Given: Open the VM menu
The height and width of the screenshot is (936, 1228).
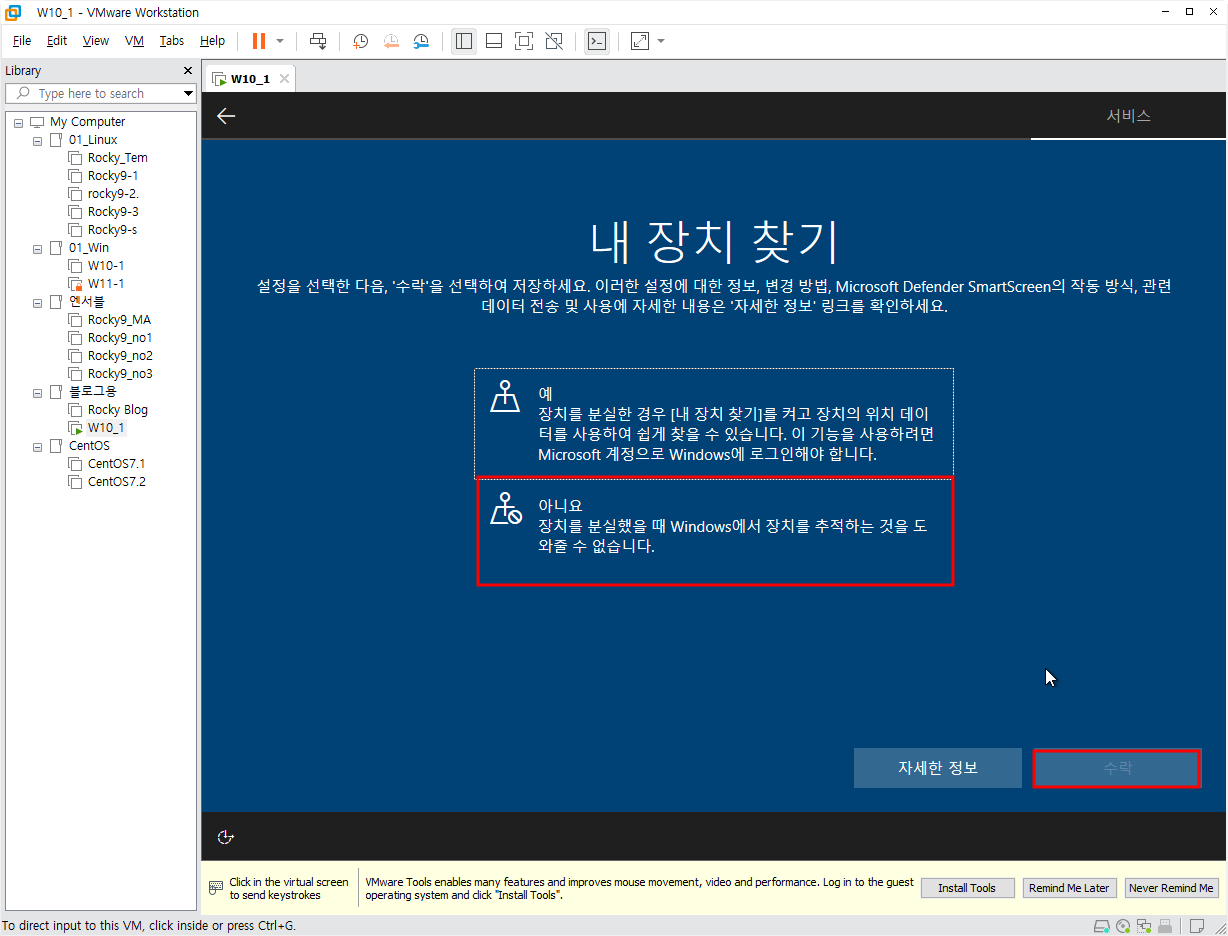Looking at the screenshot, I should [135, 41].
